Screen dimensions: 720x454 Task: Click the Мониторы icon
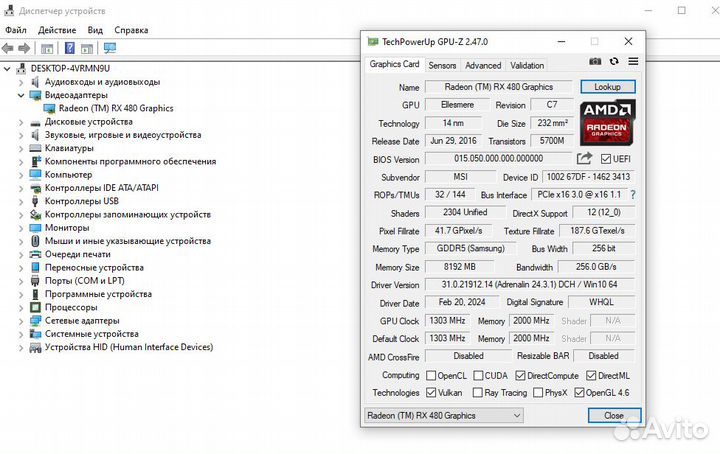click(x=35, y=228)
